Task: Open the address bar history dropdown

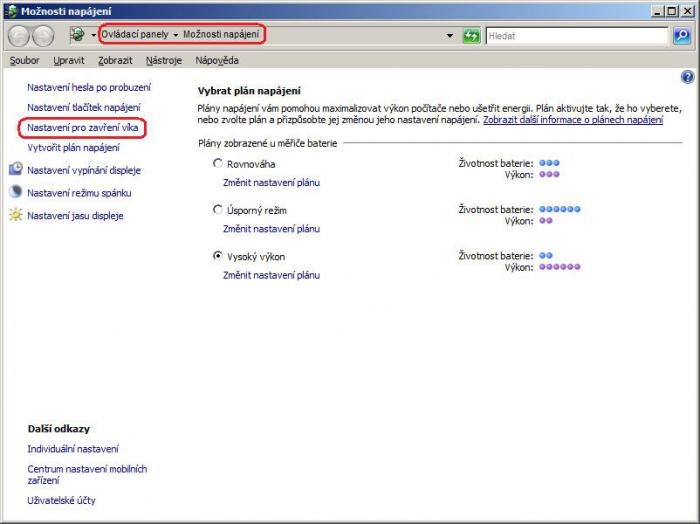Action: (x=450, y=36)
